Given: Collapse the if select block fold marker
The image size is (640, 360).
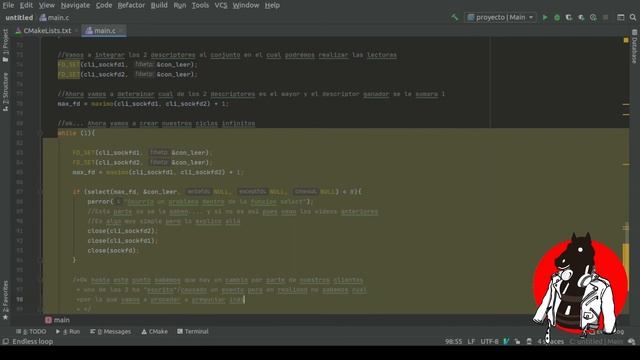Looking at the screenshot, I should 41,192.
